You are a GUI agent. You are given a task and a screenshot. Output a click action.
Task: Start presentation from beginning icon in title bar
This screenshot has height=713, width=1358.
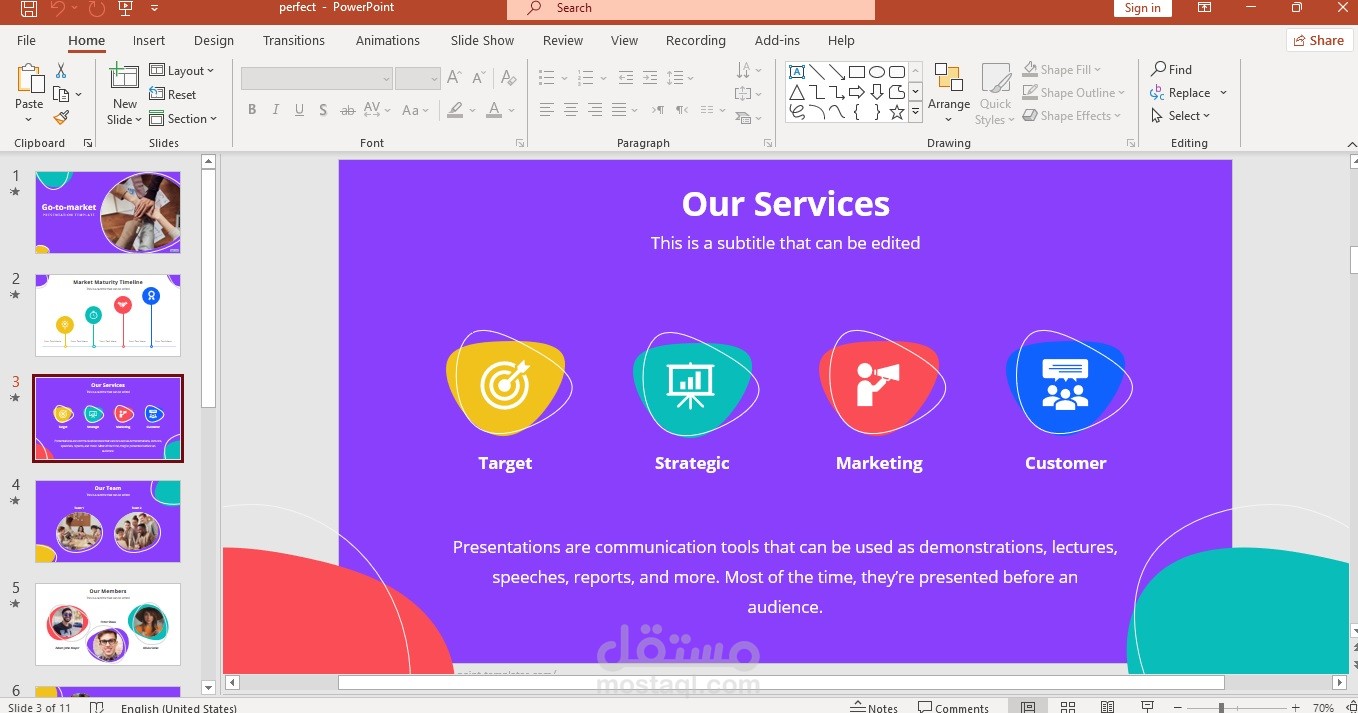[125, 9]
